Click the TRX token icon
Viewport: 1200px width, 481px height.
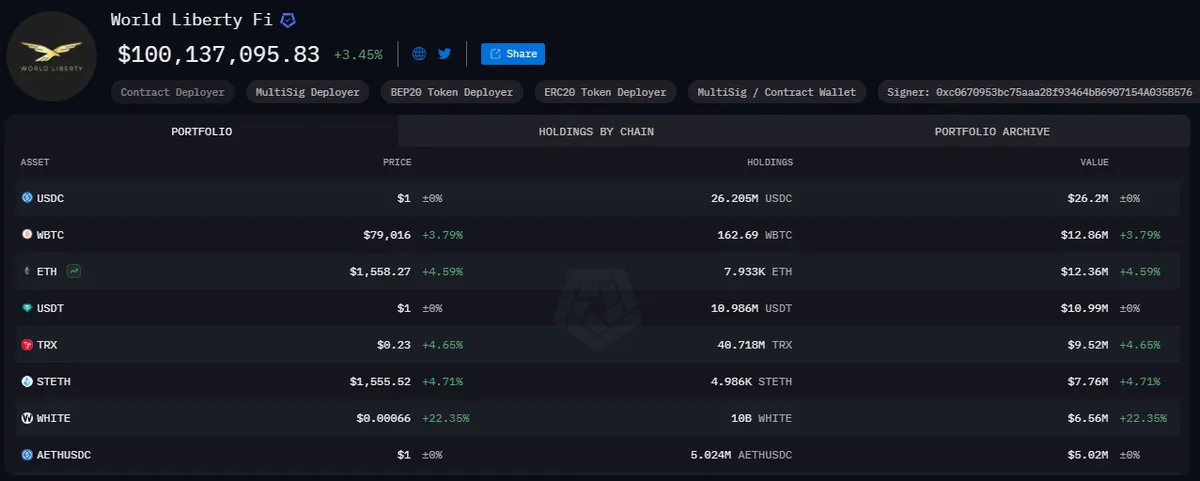click(x=27, y=345)
